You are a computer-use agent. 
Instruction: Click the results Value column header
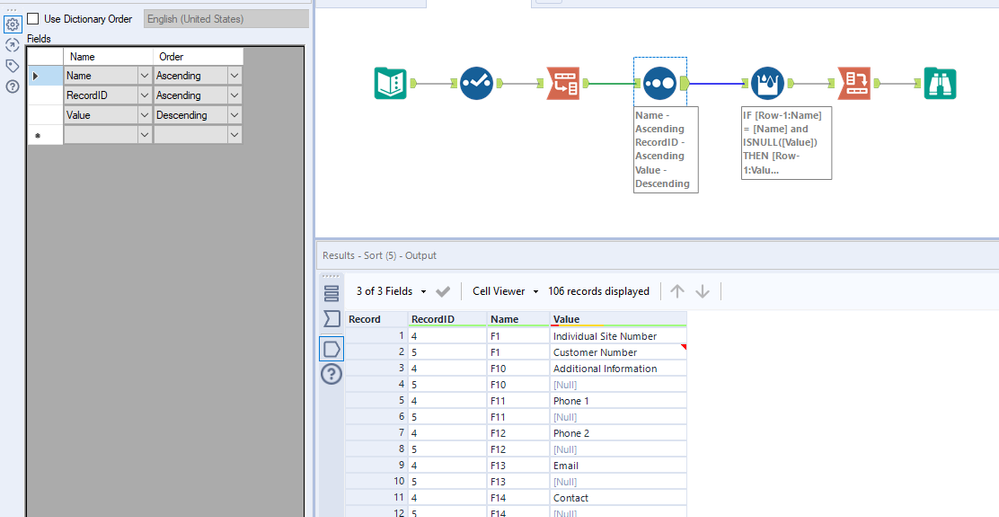[618, 319]
